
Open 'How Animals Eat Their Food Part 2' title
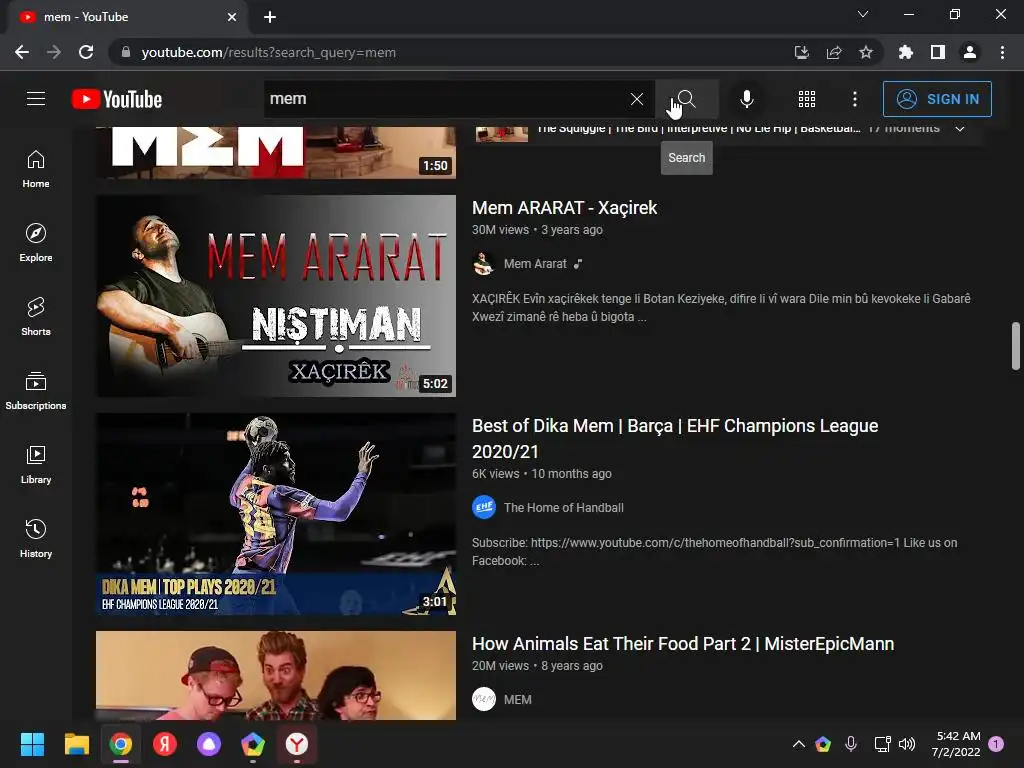click(683, 644)
